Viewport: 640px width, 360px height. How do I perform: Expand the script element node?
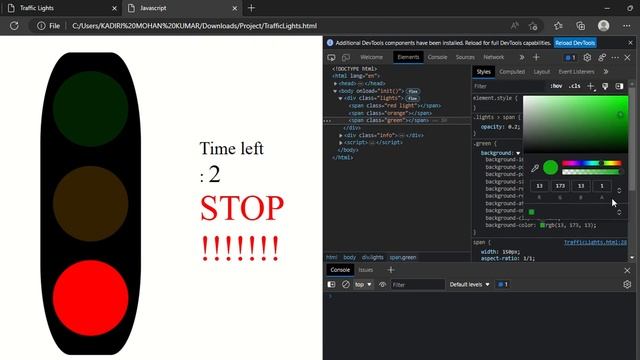coord(341,142)
